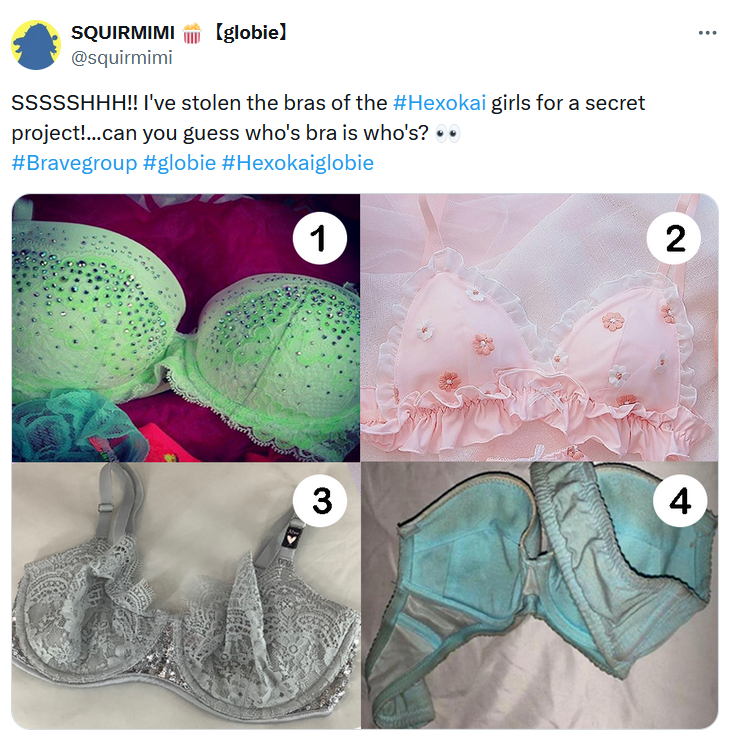735x741 pixels.
Task: Click the SQUIRMIMI profile avatar
Action: click(x=36, y=45)
